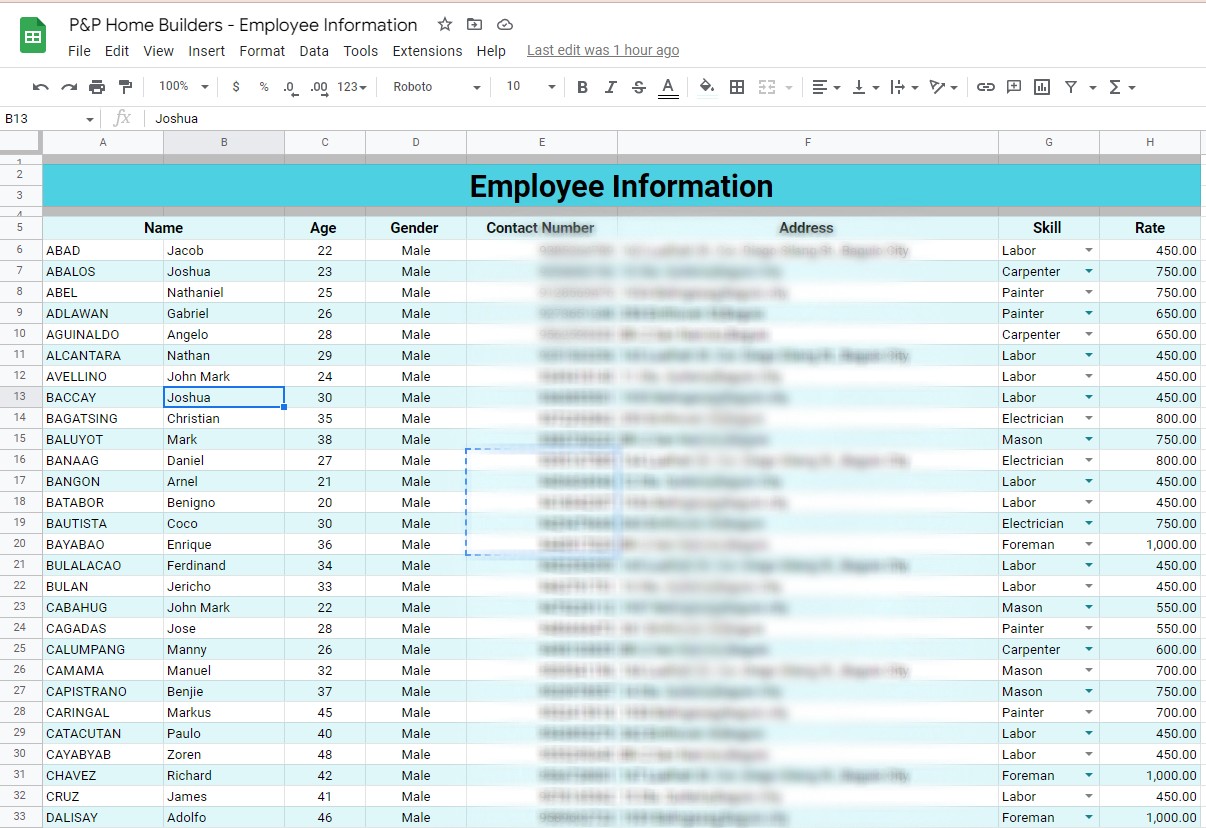Toggle the Create a filter funnel
Viewport: 1206px width, 828px height.
(x=1071, y=87)
